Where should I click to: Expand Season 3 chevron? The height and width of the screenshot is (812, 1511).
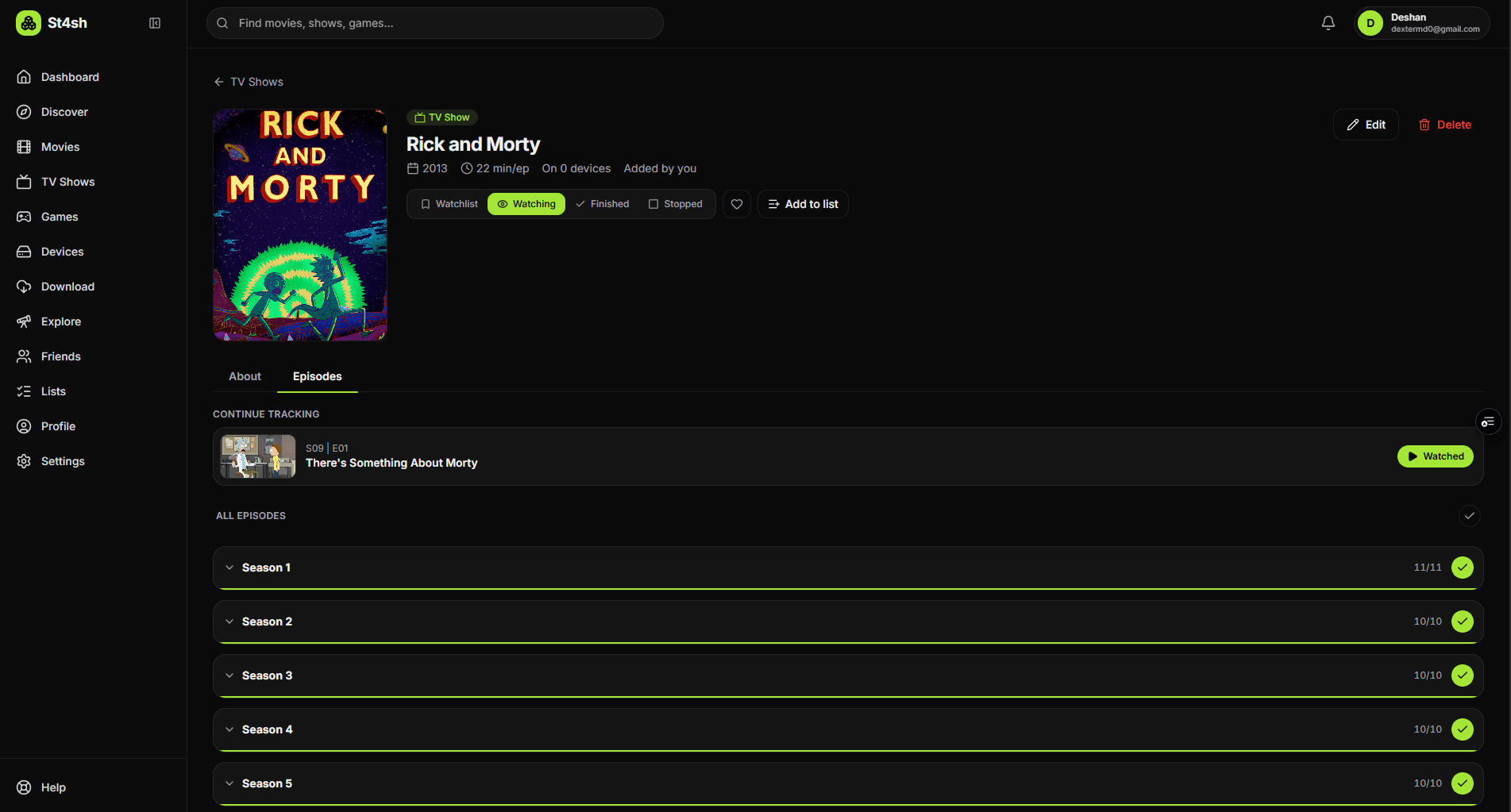pyautogui.click(x=229, y=675)
